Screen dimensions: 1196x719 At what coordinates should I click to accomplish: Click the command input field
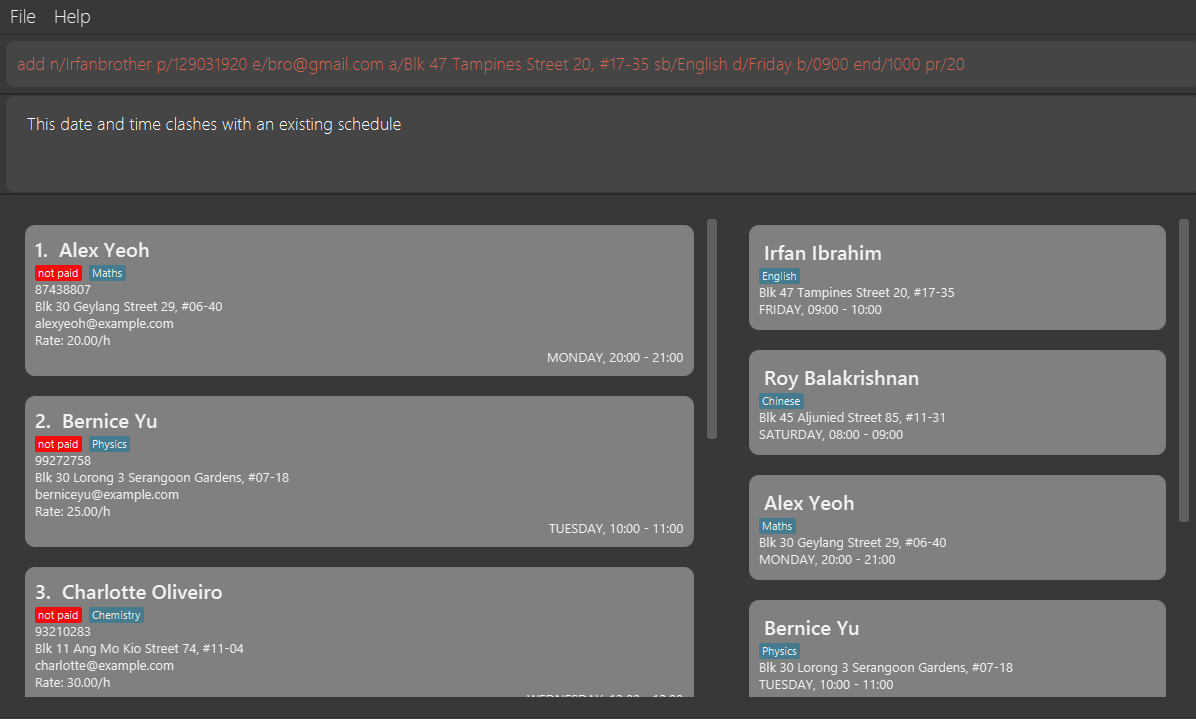point(601,64)
